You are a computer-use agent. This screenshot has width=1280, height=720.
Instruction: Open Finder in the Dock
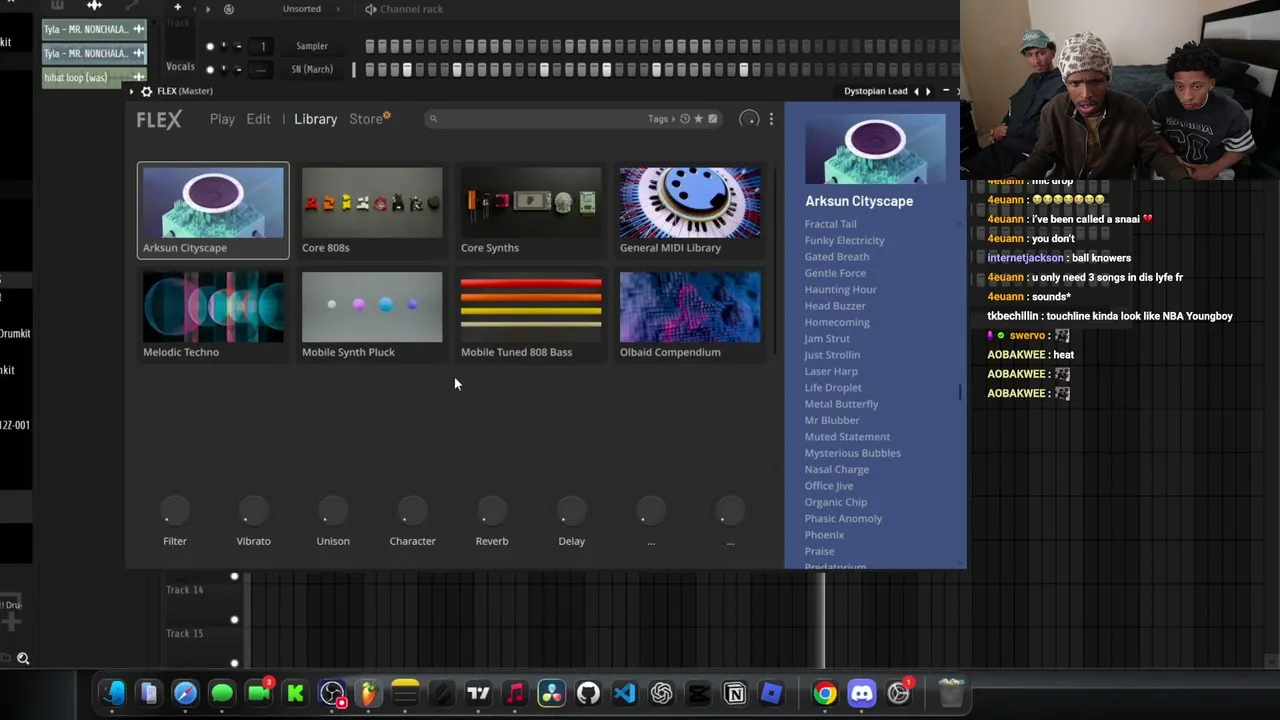[112, 693]
